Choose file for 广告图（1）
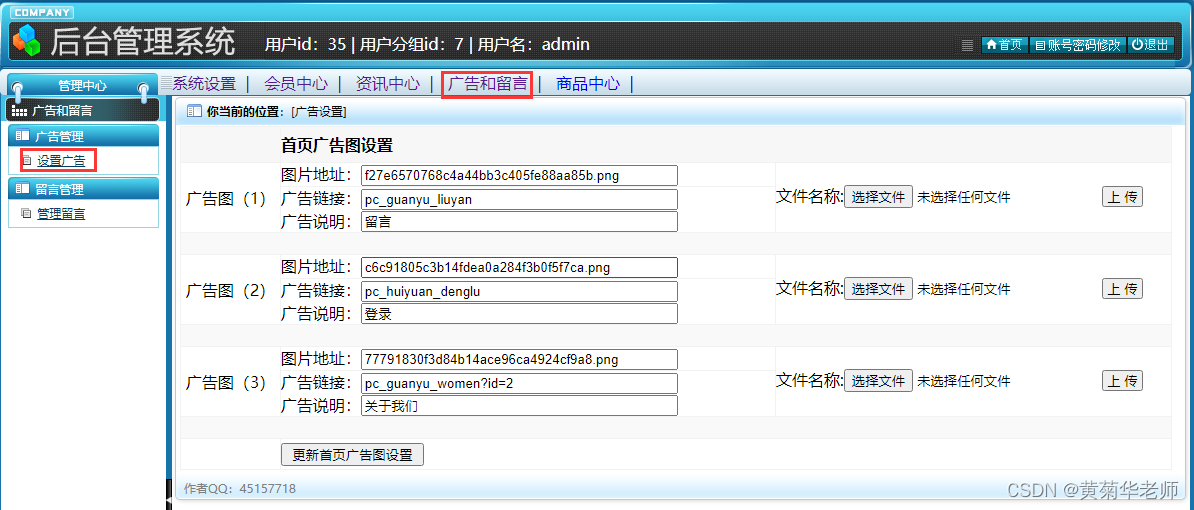Viewport: 1194px width, 510px height. pos(879,197)
